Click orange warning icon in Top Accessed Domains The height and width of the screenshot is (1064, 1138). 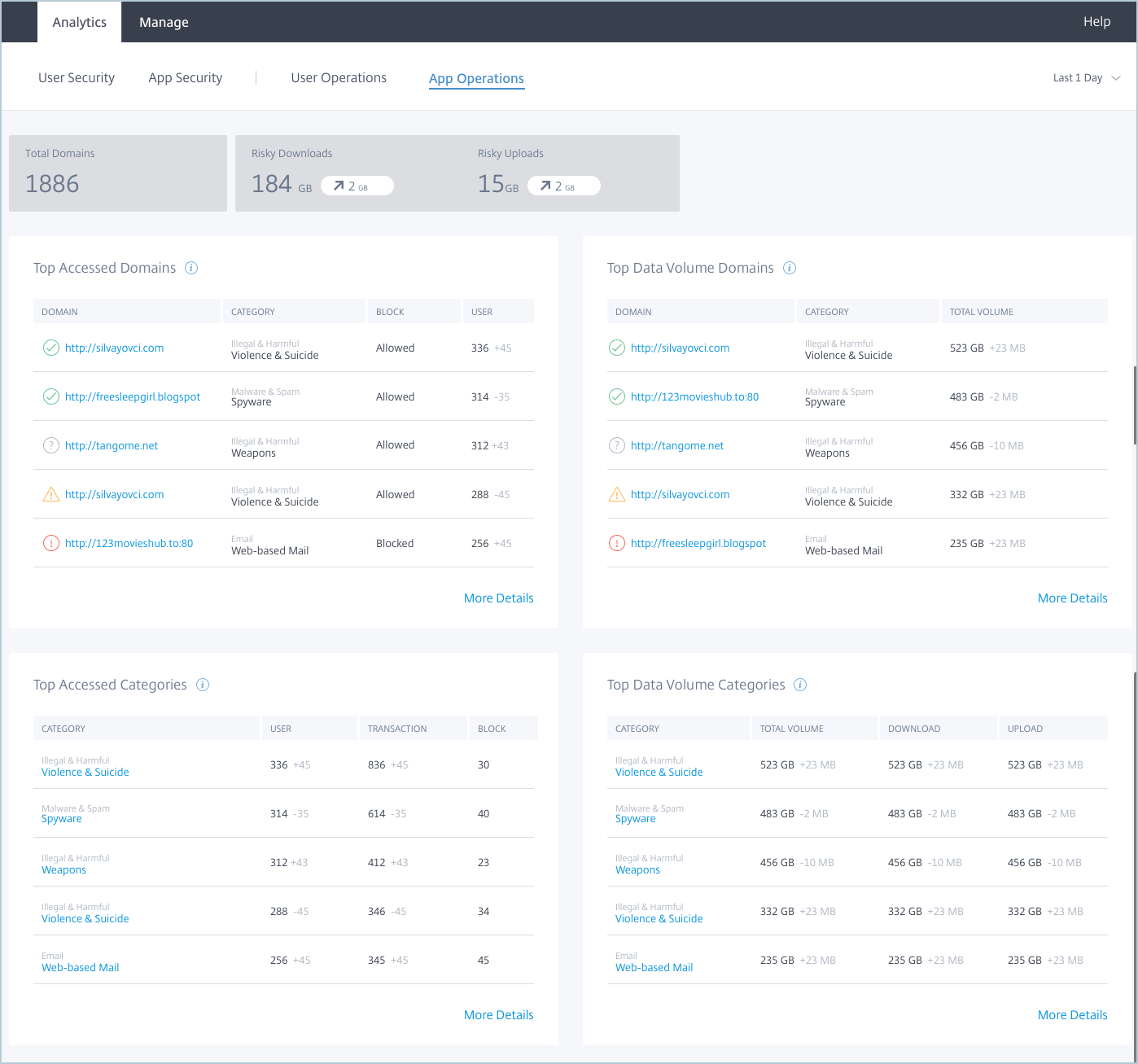50,494
